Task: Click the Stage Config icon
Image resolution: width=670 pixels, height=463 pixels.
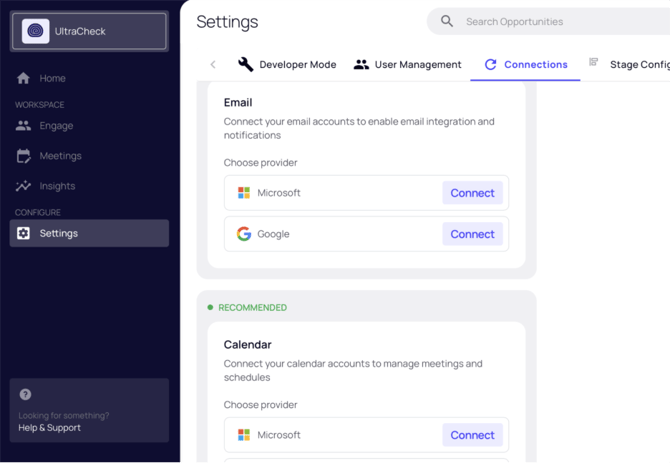Action: point(594,62)
